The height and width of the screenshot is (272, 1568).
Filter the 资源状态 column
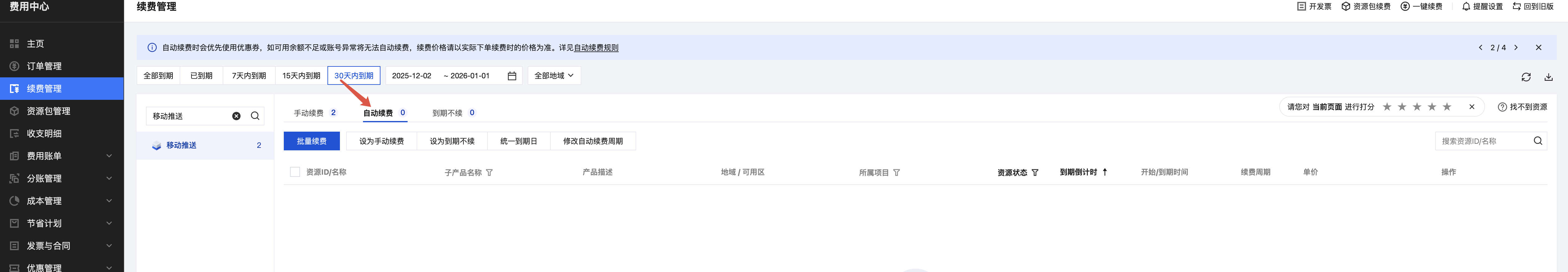[x=1035, y=173]
